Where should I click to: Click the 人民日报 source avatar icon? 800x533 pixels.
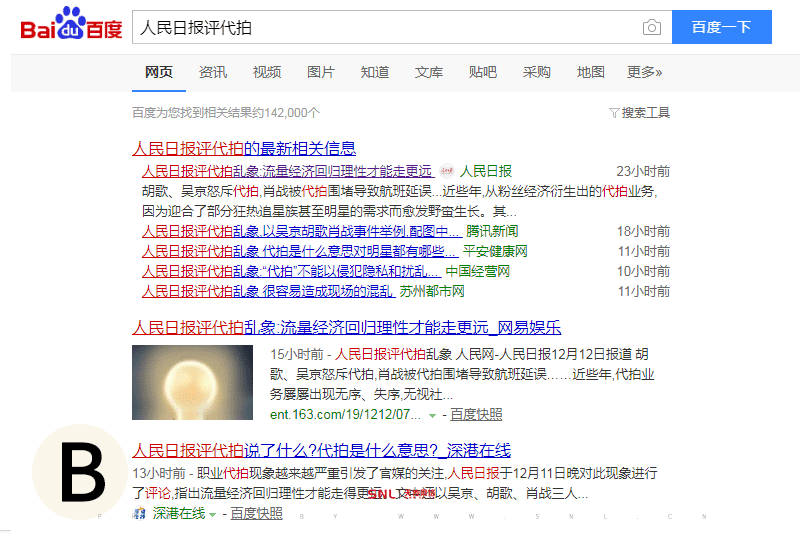tap(447, 171)
